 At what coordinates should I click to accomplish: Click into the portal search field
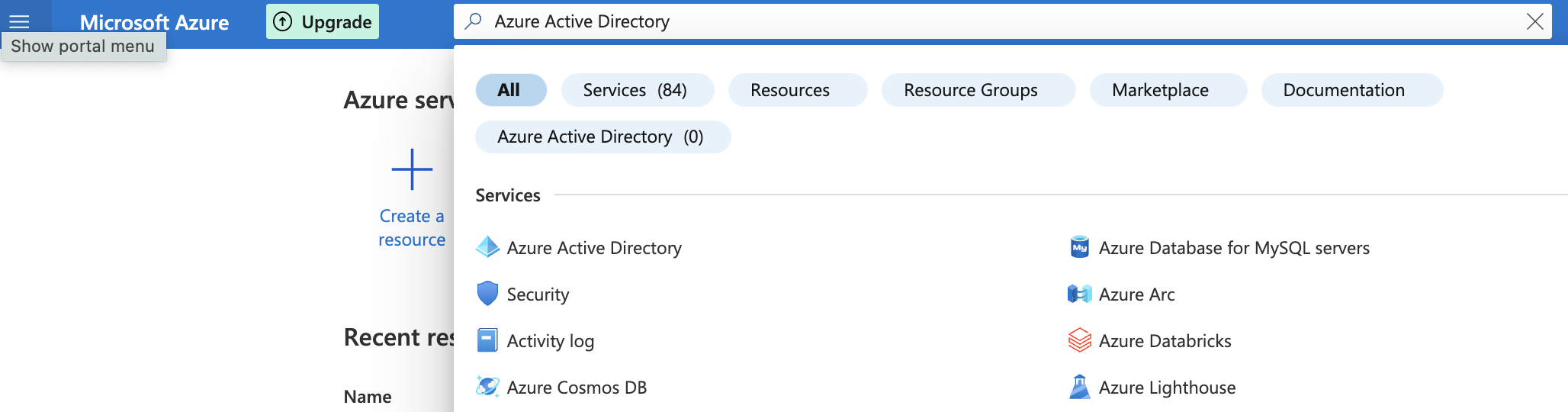(x=991, y=21)
